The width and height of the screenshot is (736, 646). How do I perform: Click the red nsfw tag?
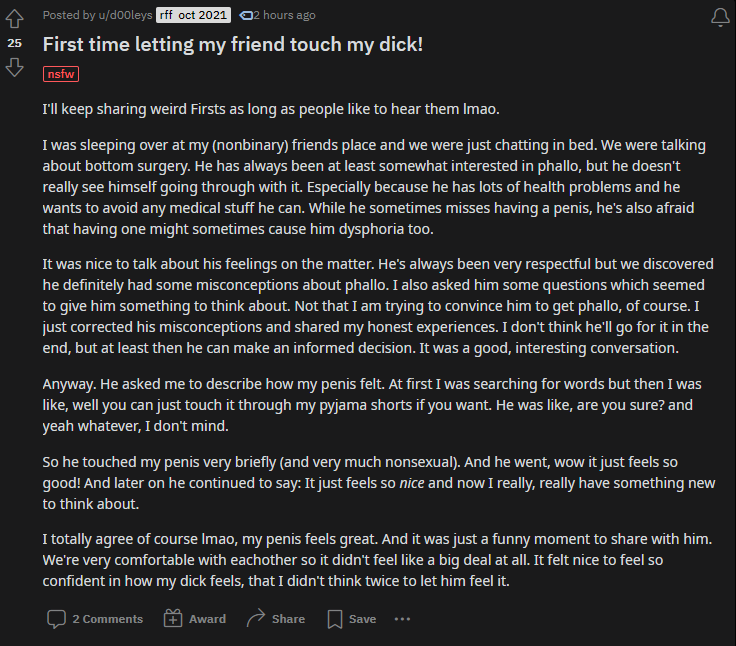click(x=61, y=74)
